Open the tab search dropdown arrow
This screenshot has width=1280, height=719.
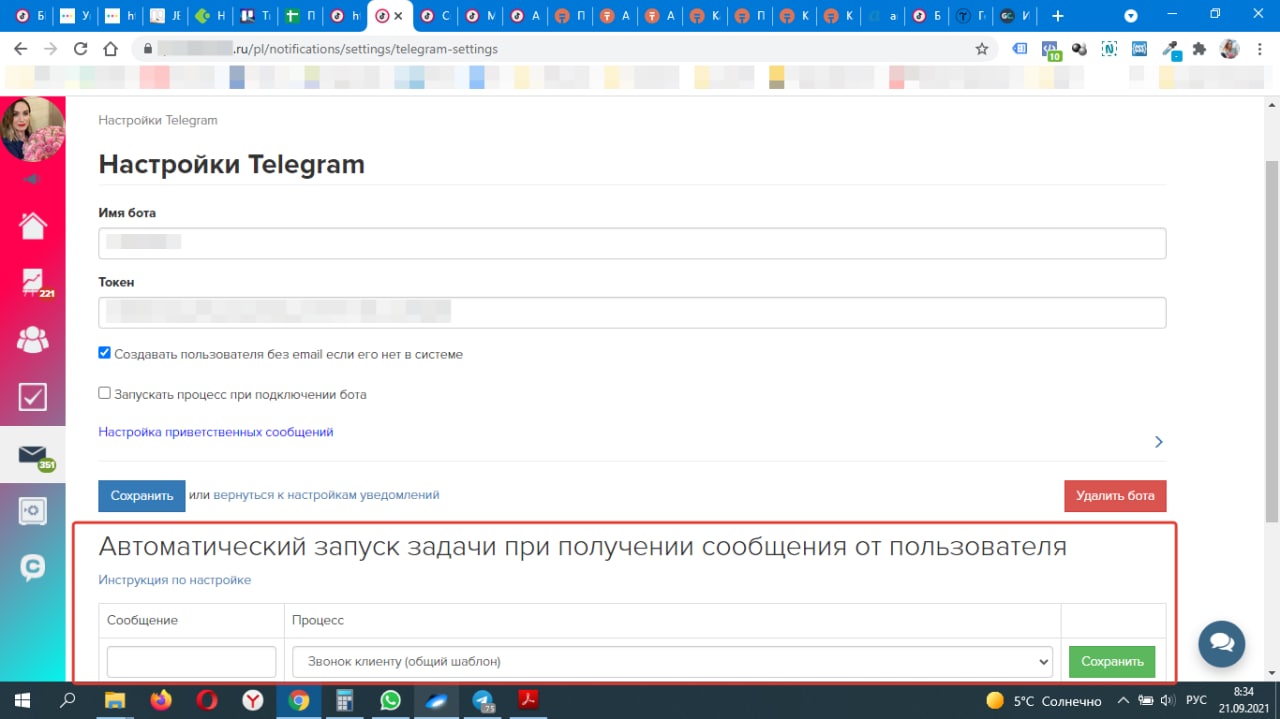(x=1131, y=16)
